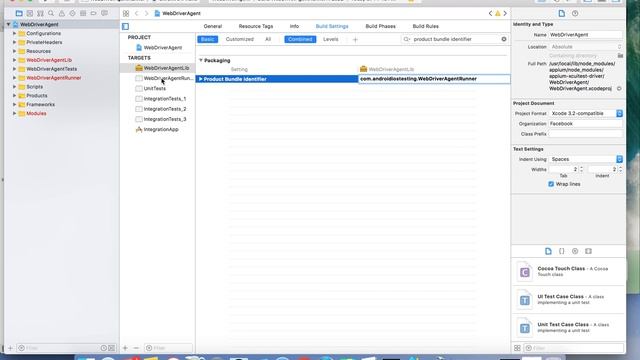Go forward with jump bar arrow
The width and height of the screenshot is (640, 360).
tap(146, 13)
